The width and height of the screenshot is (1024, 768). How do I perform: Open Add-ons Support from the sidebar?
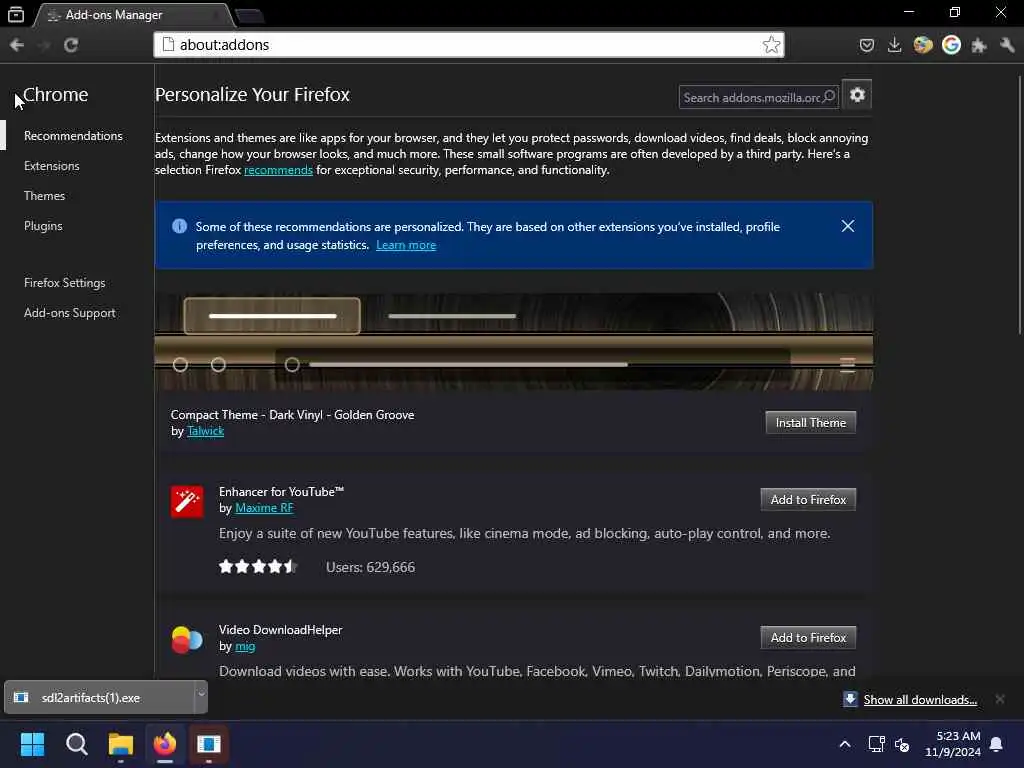[x=70, y=313]
